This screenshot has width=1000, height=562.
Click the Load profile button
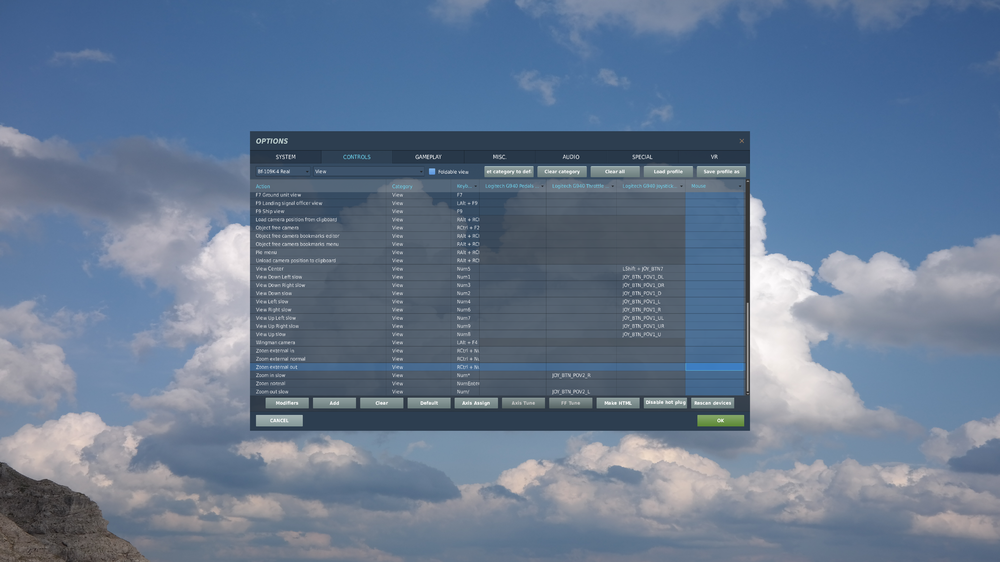pyautogui.click(x=668, y=172)
